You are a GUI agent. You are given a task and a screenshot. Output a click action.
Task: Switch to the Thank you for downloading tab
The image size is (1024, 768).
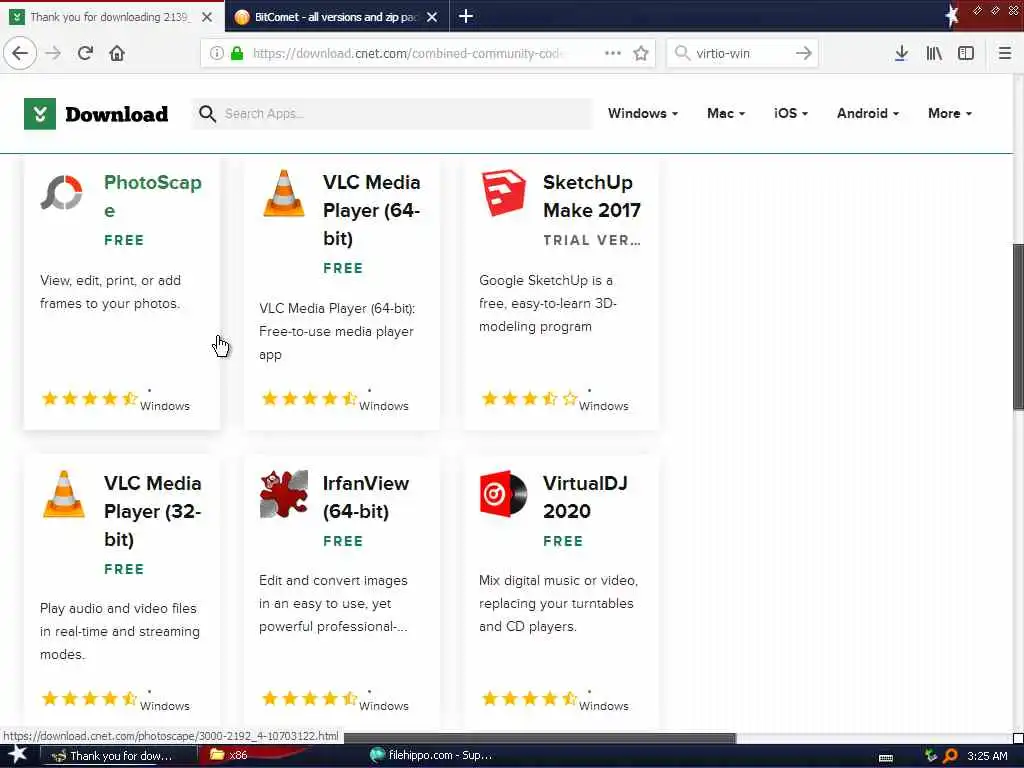(x=111, y=16)
